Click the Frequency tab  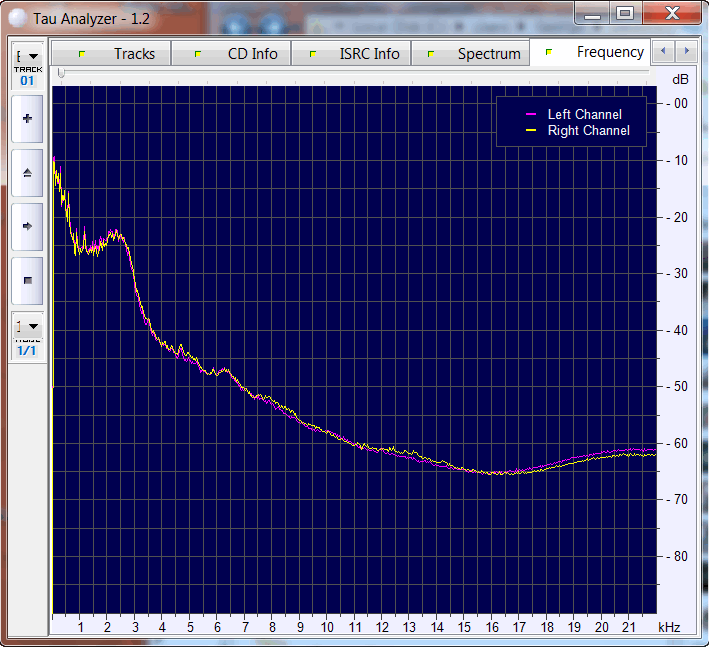pyautogui.click(x=609, y=52)
